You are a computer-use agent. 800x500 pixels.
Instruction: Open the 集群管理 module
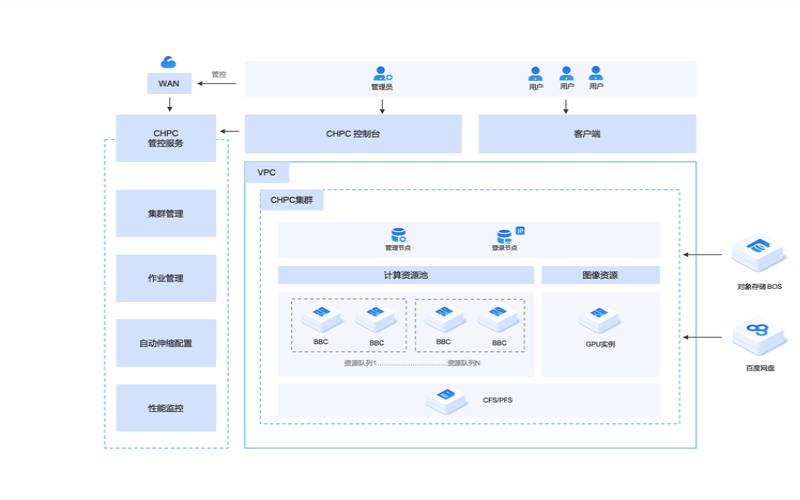(166, 214)
